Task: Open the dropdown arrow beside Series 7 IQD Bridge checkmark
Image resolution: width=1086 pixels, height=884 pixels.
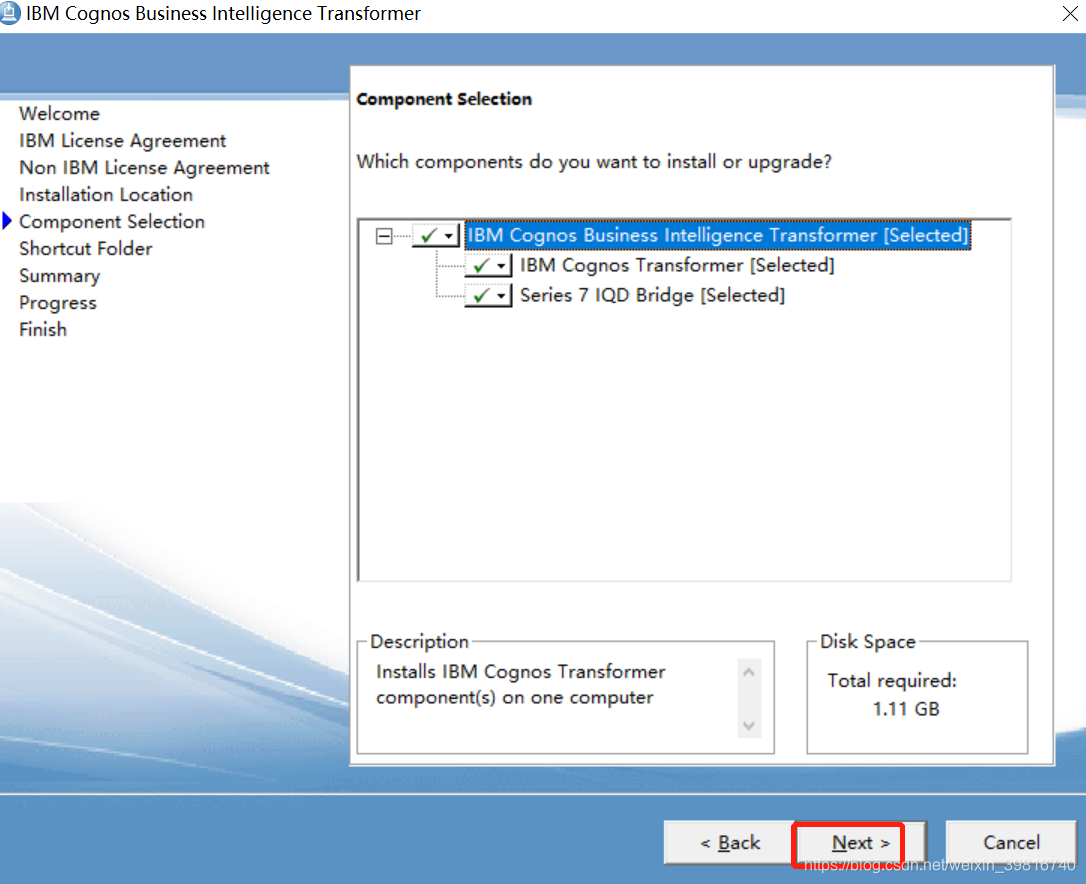Action: tap(501, 297)
